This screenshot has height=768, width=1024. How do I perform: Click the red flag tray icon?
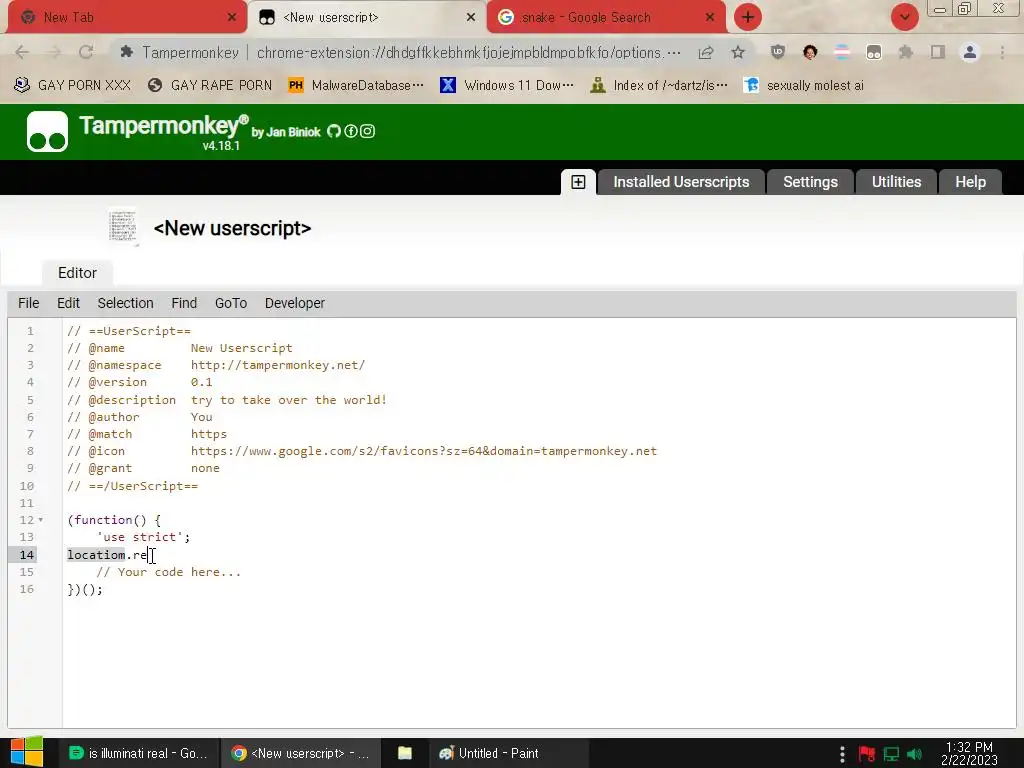(867, 754)
